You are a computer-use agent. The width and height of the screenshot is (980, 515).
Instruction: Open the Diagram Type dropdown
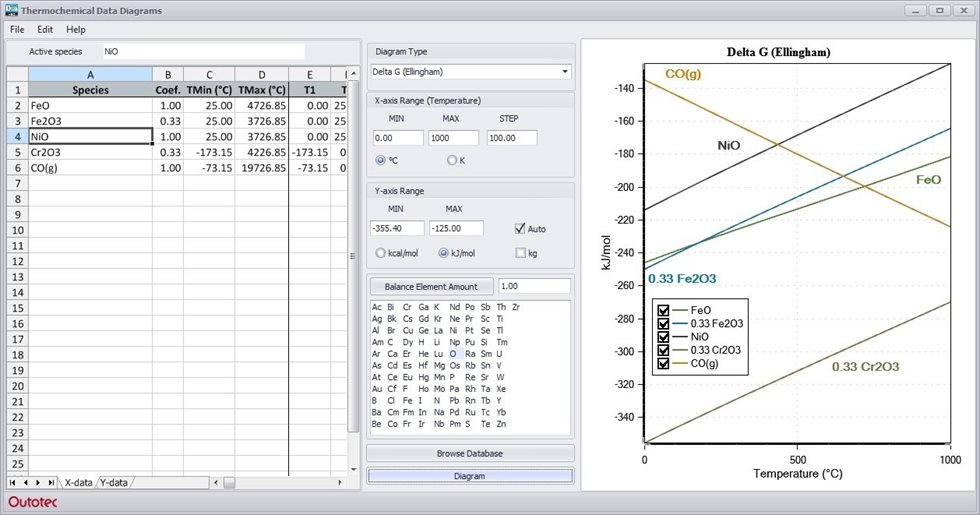point(470,71)
